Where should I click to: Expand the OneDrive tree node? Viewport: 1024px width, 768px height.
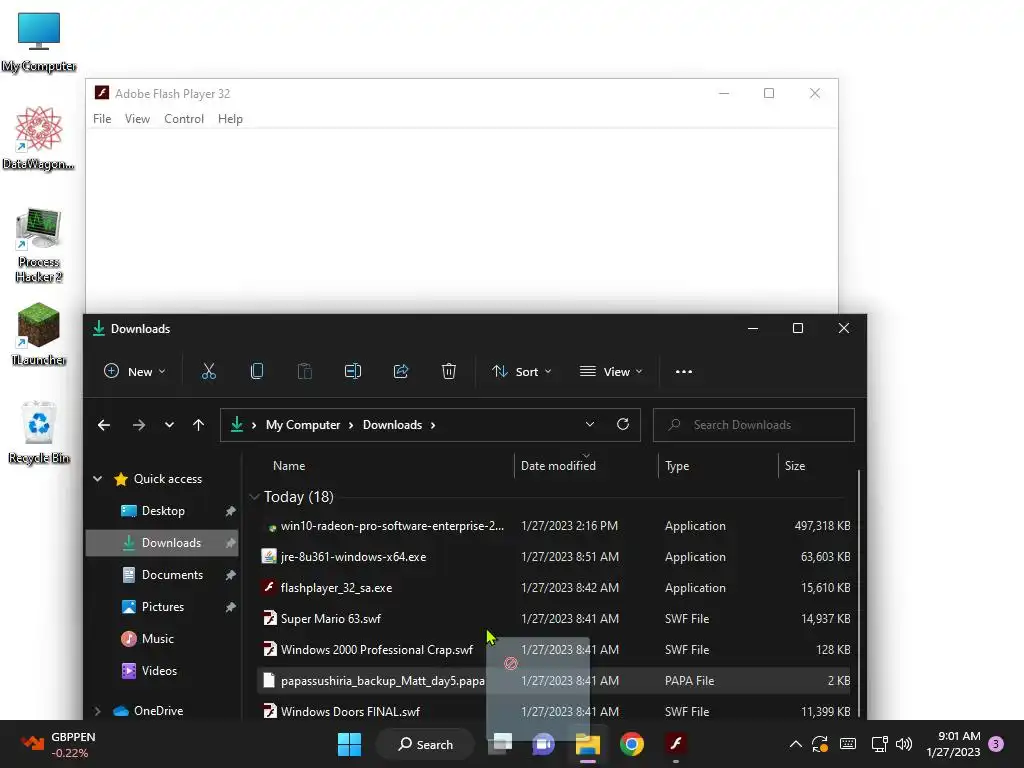(x=97, y=711)
